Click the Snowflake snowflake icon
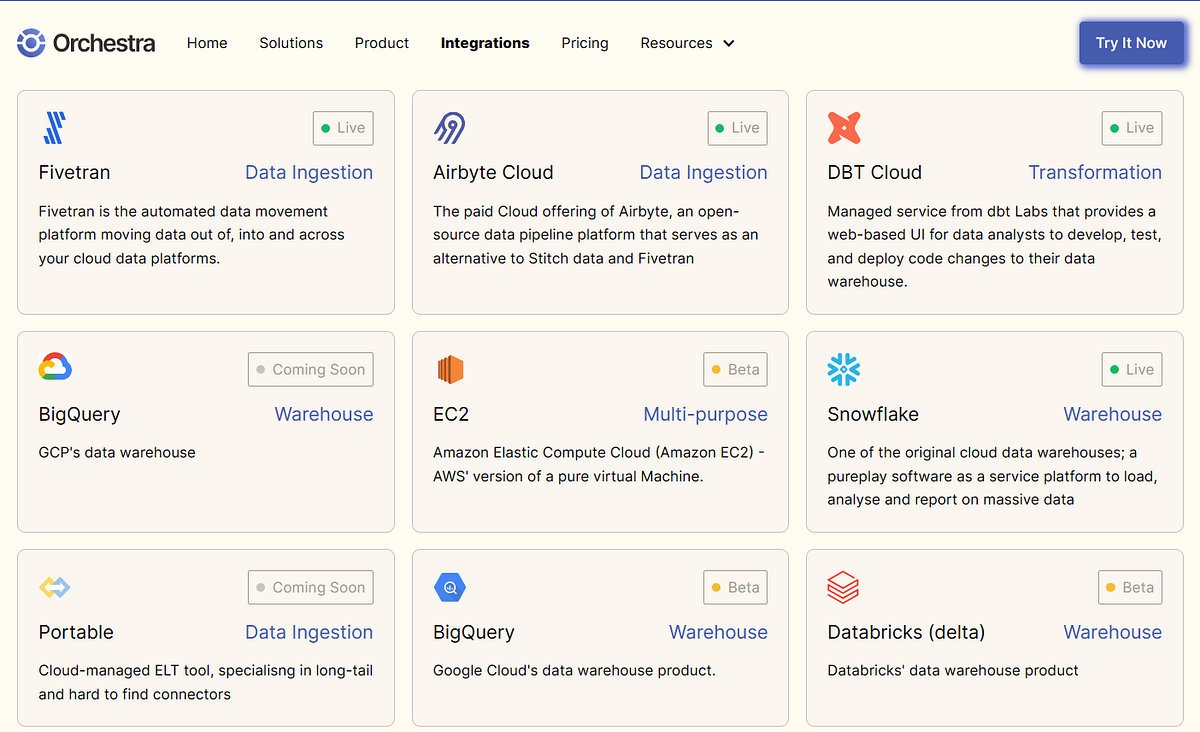 pyautogui.click(x=844, y=369)
